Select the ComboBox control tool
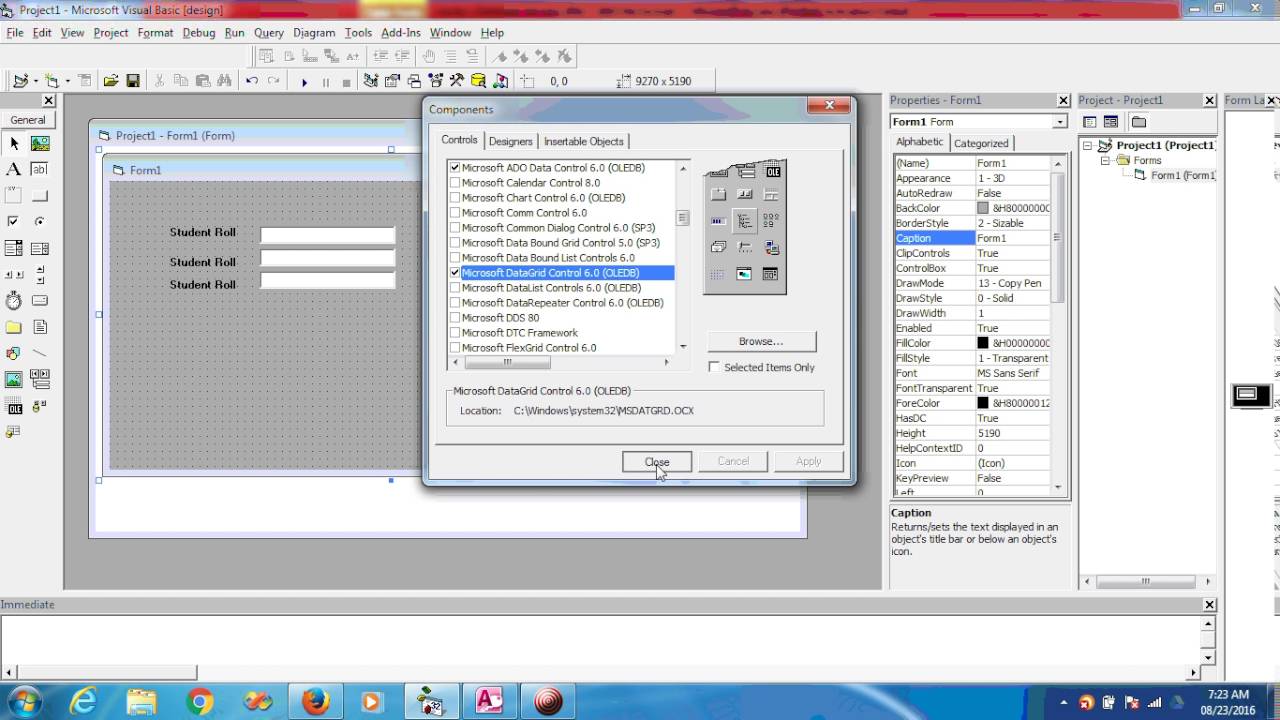The width and height of the screenshot is (1280, 720). (x=14, y=248)
